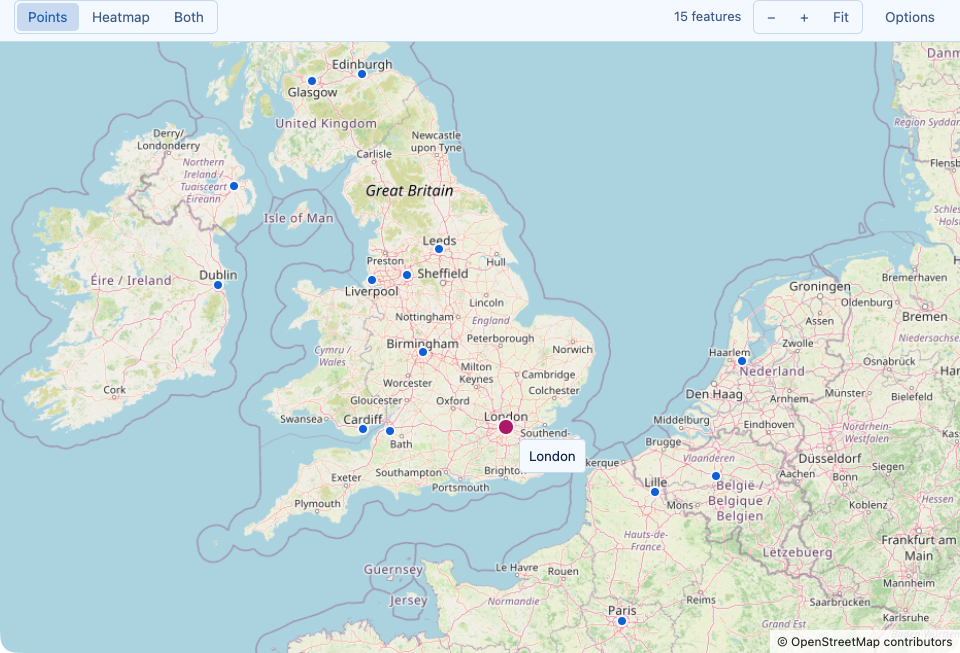960x653 pixels.
Task: Switch to Heatmap view mode
Action: [121, 17]
